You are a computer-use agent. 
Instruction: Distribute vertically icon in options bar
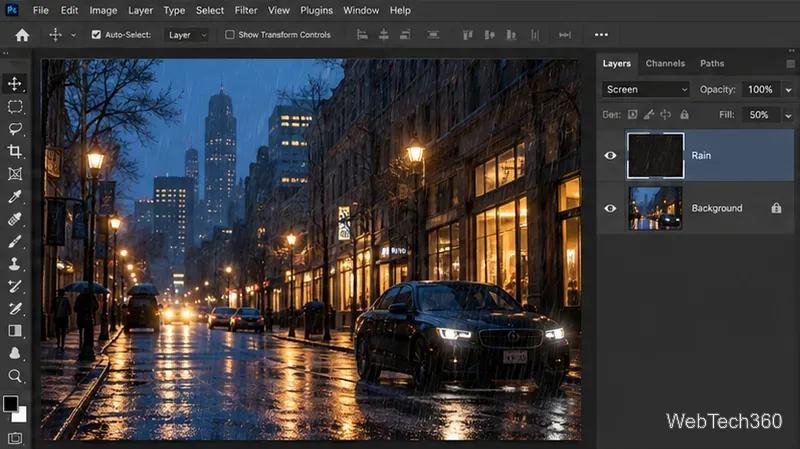point(433,35)
